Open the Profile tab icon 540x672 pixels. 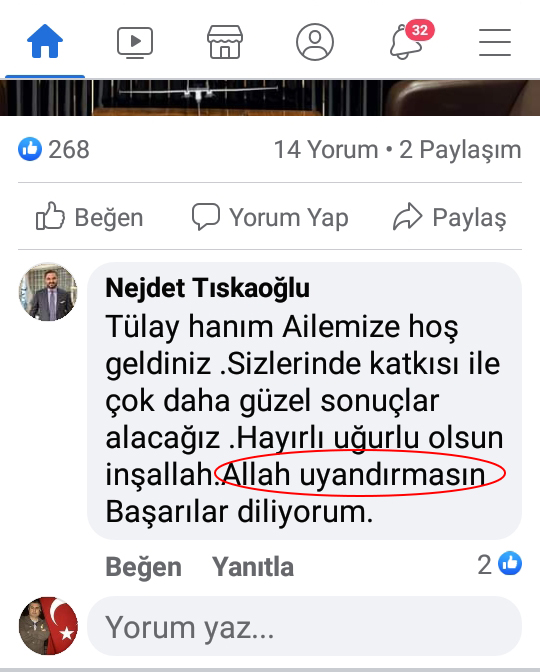315,42
